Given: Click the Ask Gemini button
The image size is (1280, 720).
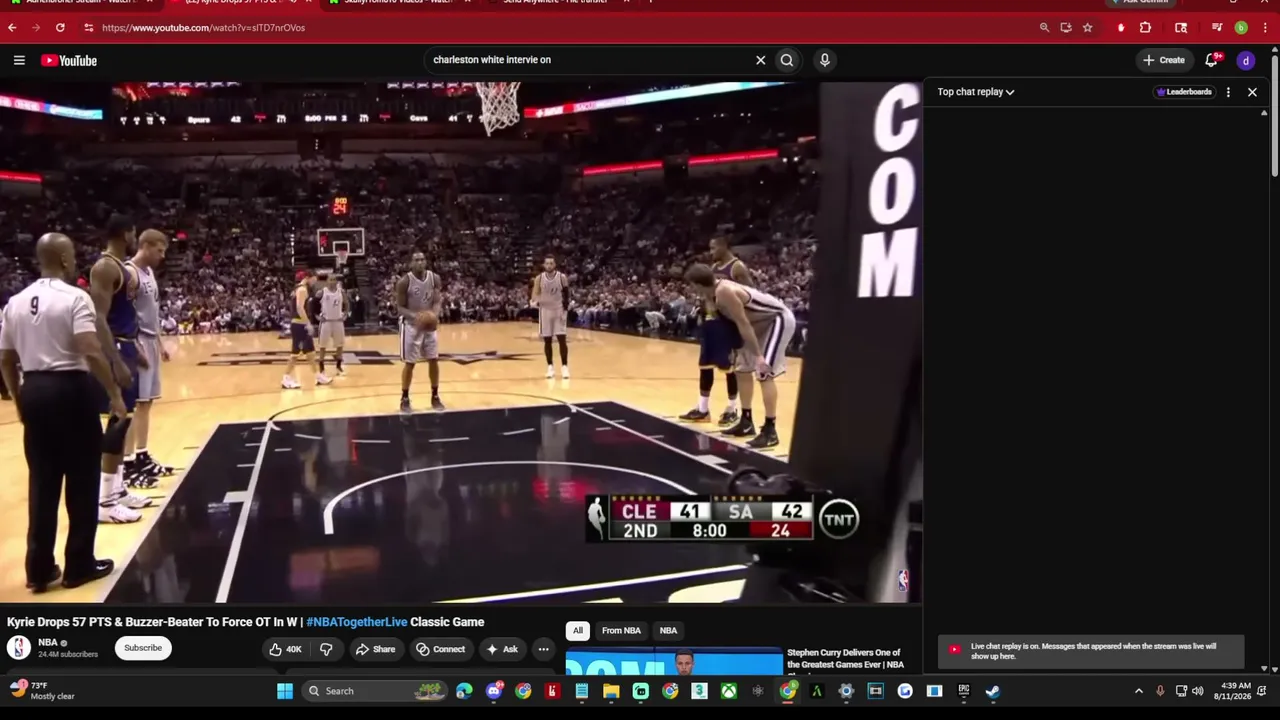Looking at the screenshot, I should click(x=1142, y=2).
